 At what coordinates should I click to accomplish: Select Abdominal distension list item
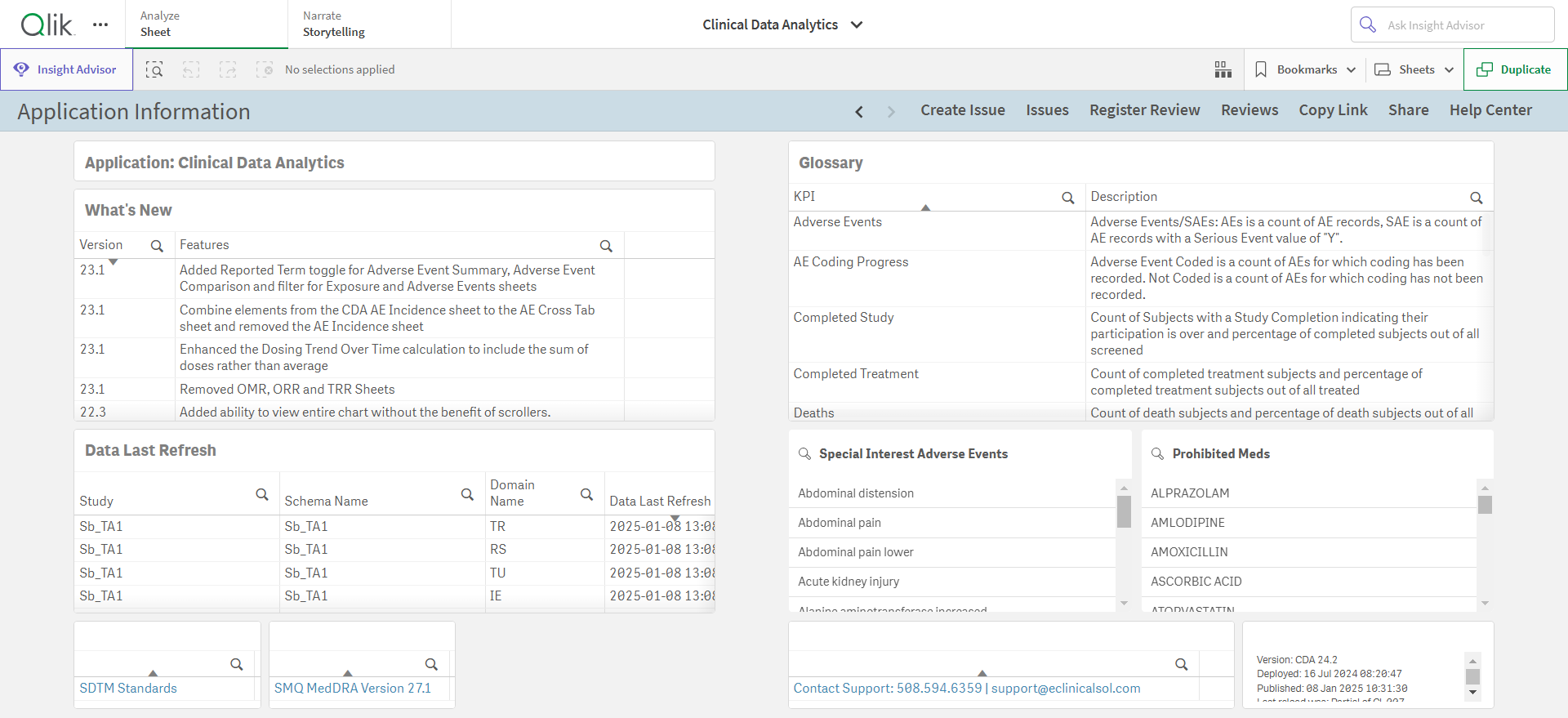(x=951, y=493)
